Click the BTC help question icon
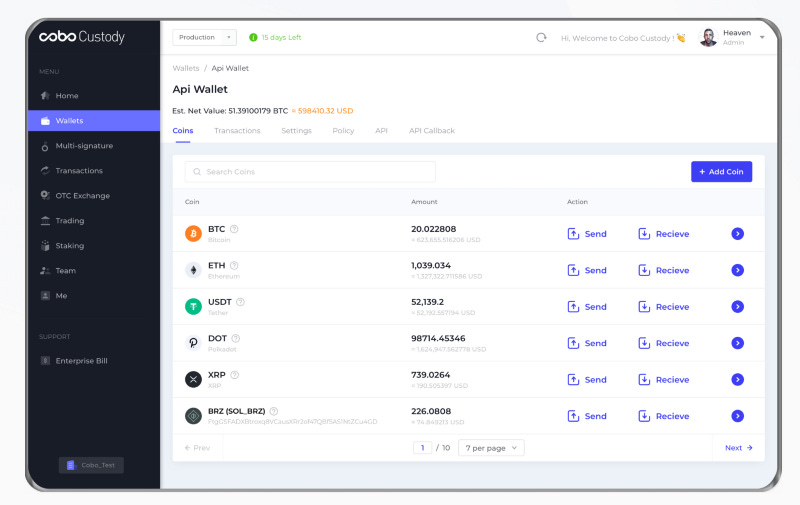 (234, 229)
